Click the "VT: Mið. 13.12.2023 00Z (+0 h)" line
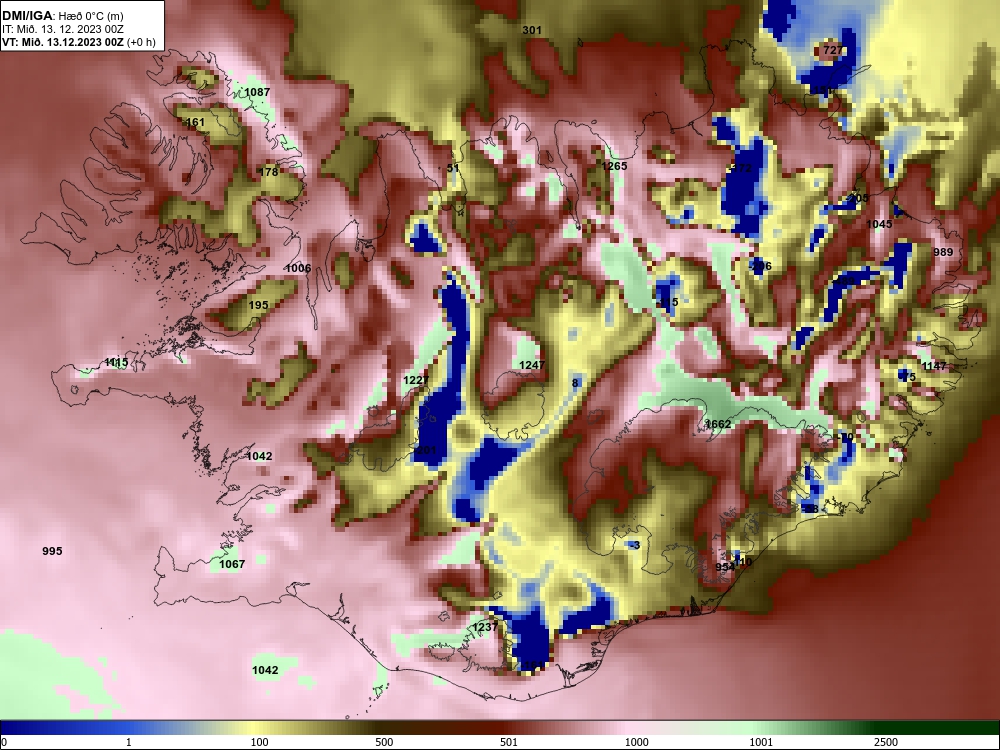The width and height of the screenshot is (1000, 750). click(78, 42)
